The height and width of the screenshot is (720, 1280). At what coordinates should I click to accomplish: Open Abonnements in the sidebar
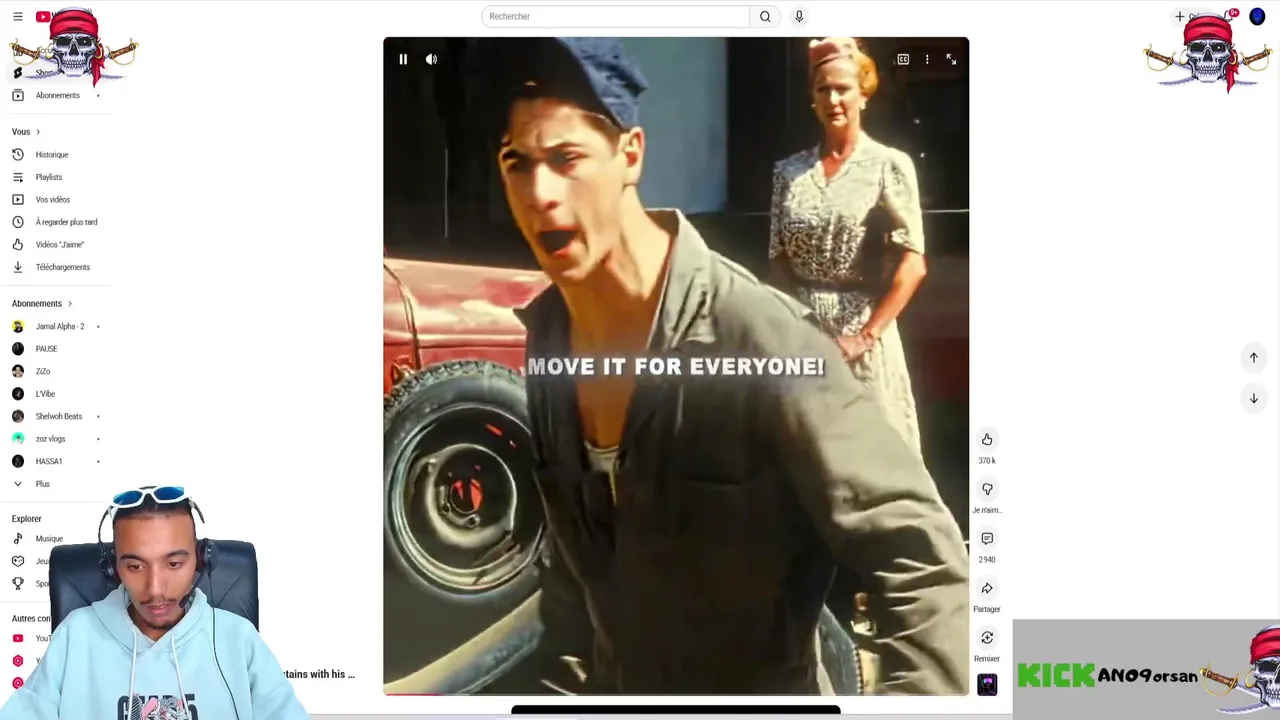[57, 95]
